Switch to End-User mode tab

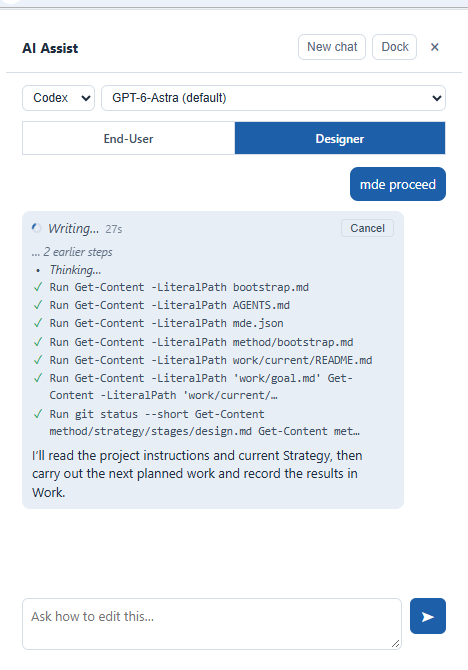[129, 138]
